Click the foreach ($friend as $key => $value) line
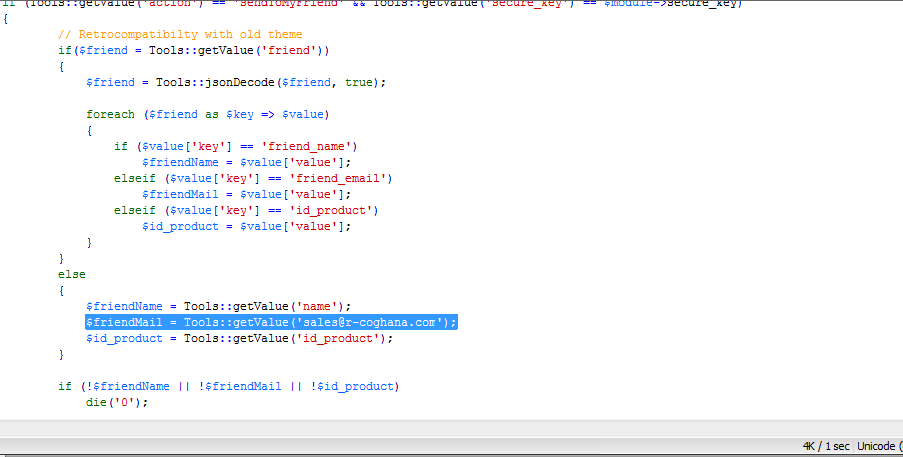 [x=207, y=115]
